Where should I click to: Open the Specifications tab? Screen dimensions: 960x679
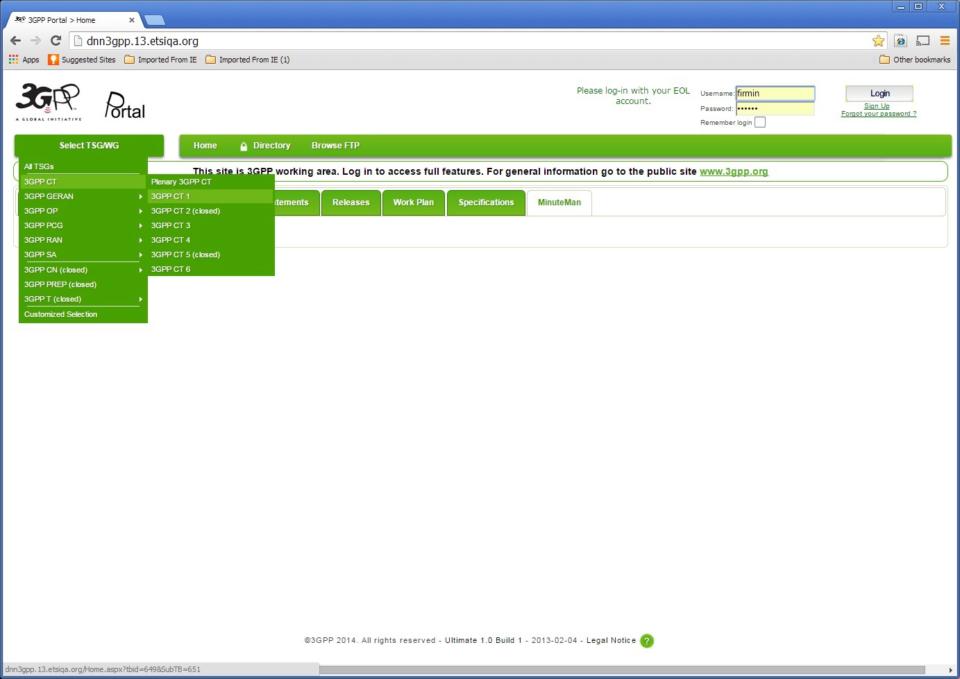[x=486, y=203]
